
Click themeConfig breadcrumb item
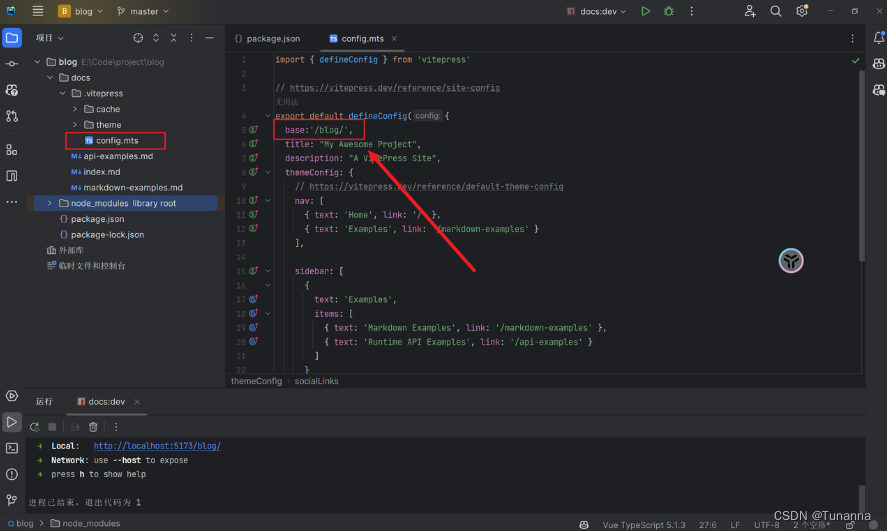coord(256,381)
